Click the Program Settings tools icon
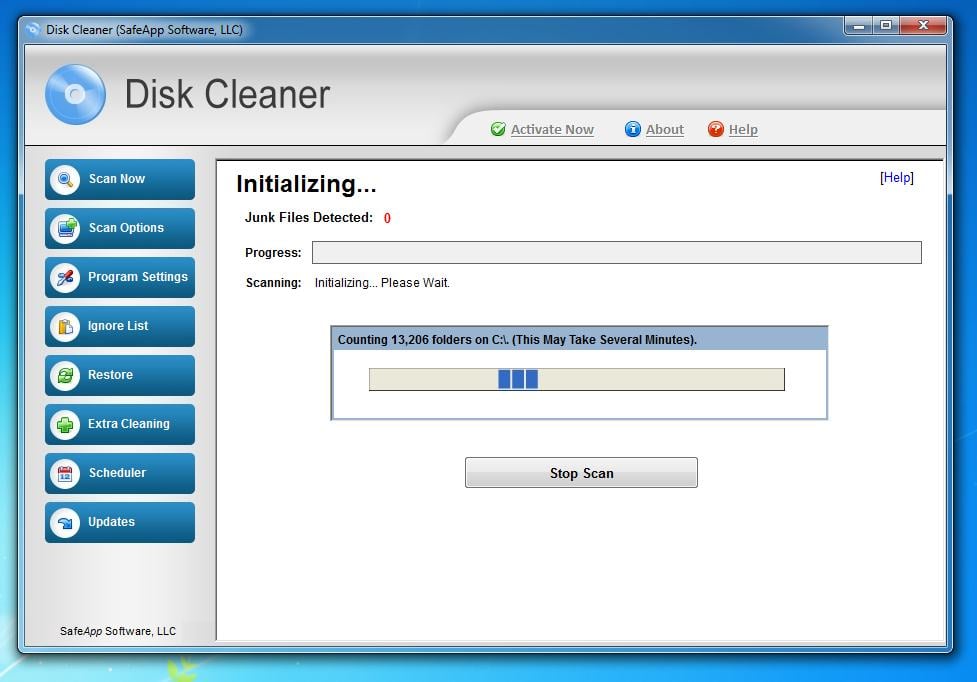The image size is (977, 682). pos(65,278)
